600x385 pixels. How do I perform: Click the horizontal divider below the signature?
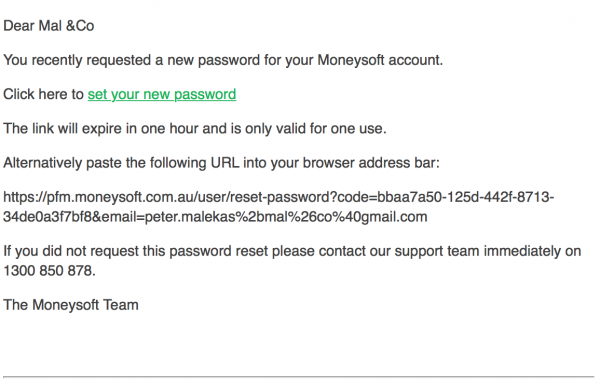click(298, 377)
